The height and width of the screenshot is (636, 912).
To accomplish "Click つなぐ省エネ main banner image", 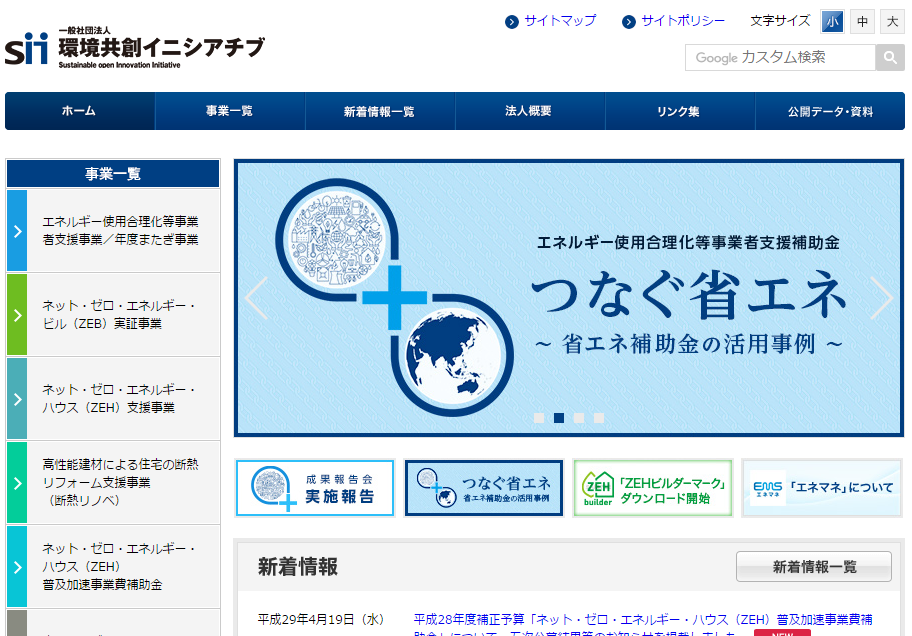I will pyautogui.click(x=568, y=298).
